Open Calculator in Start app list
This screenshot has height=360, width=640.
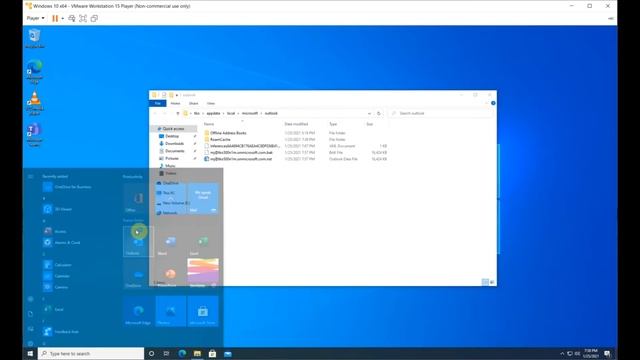pos(58,265)
